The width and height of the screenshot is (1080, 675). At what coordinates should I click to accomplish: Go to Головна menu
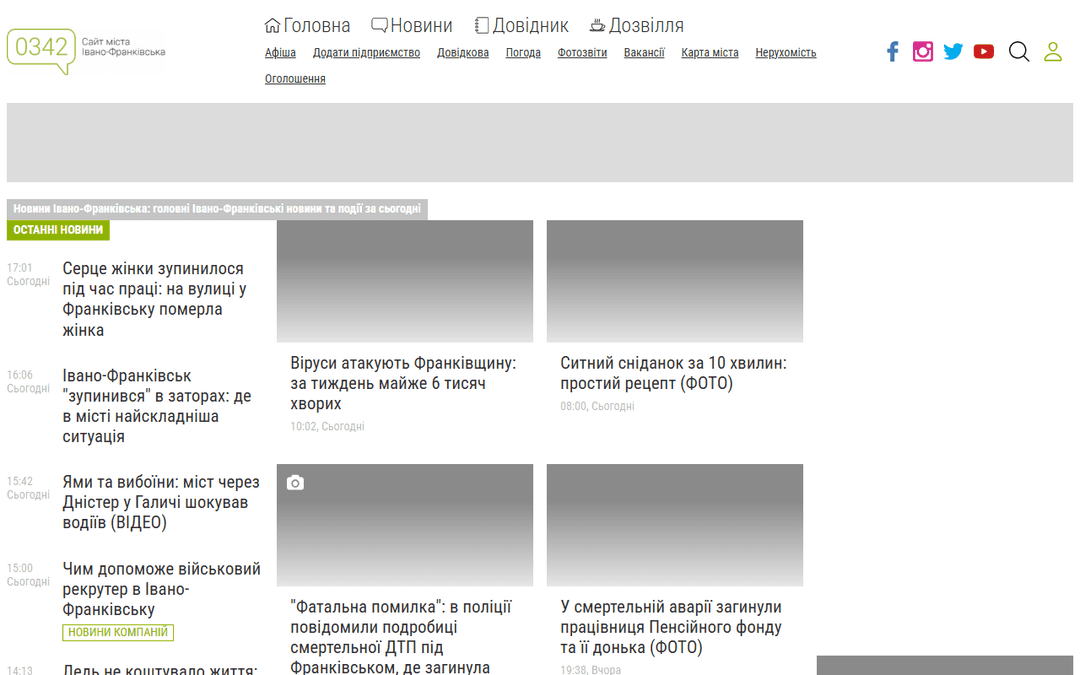tap(307, 25)
